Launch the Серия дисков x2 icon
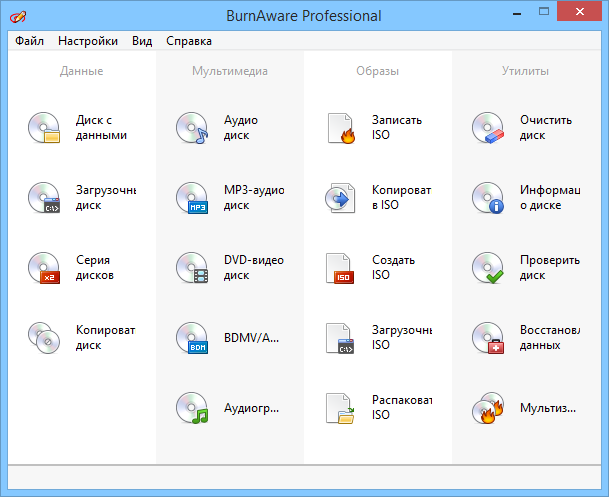This screenshot has height=497, width=609. click(45, 268)
